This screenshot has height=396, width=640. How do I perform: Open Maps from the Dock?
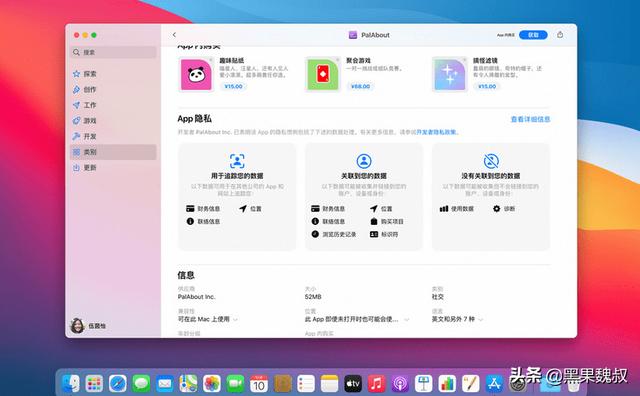188,383
